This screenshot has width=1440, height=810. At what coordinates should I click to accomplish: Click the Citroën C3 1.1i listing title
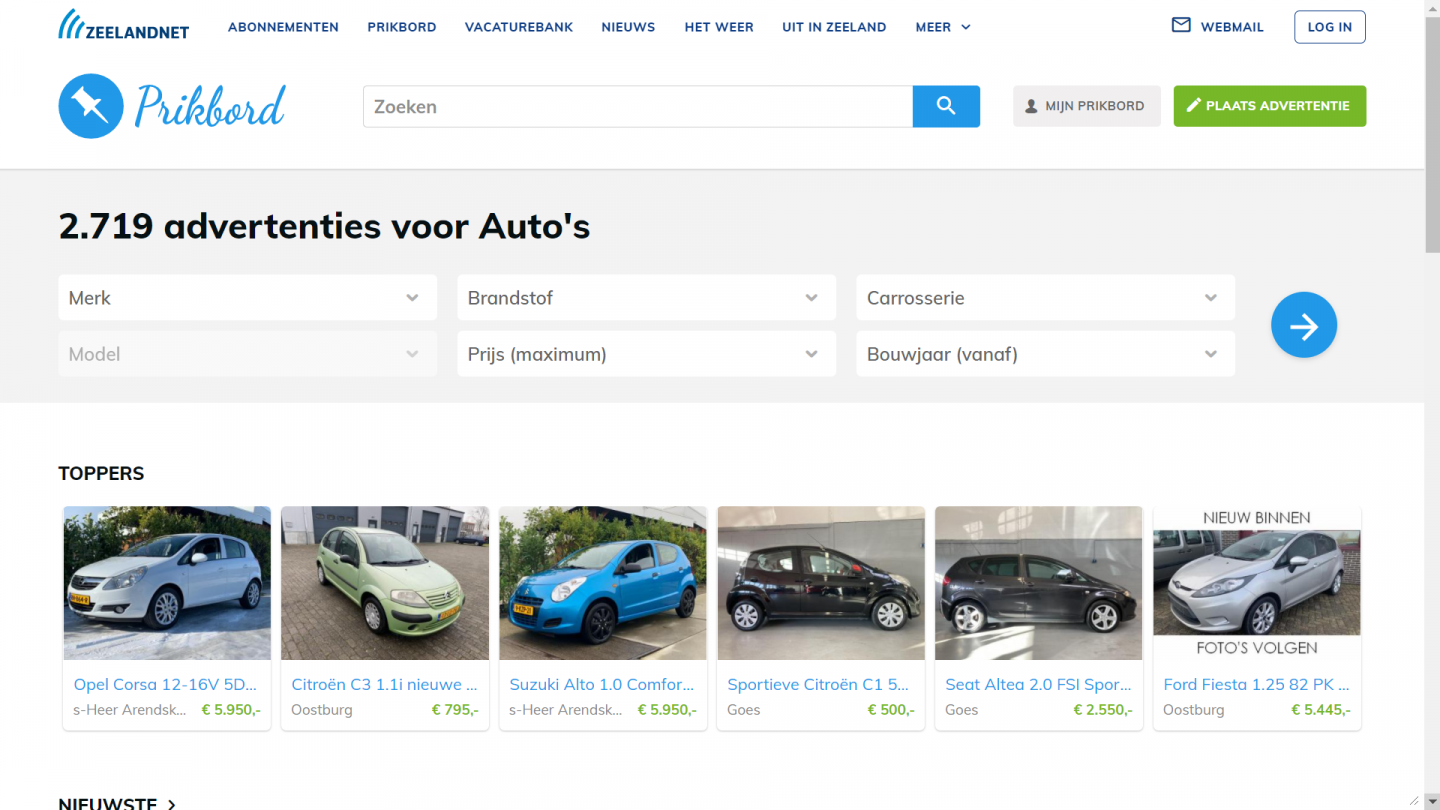(x=385, y=685)
